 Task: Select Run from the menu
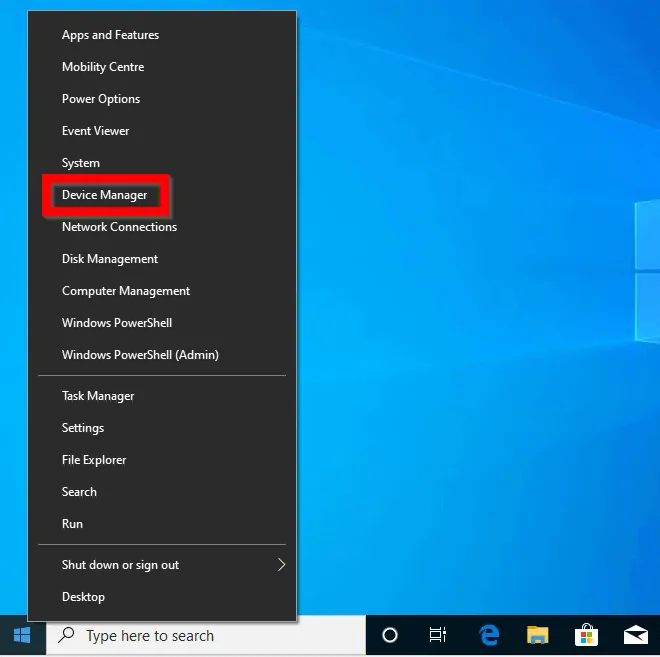[72, 524]
